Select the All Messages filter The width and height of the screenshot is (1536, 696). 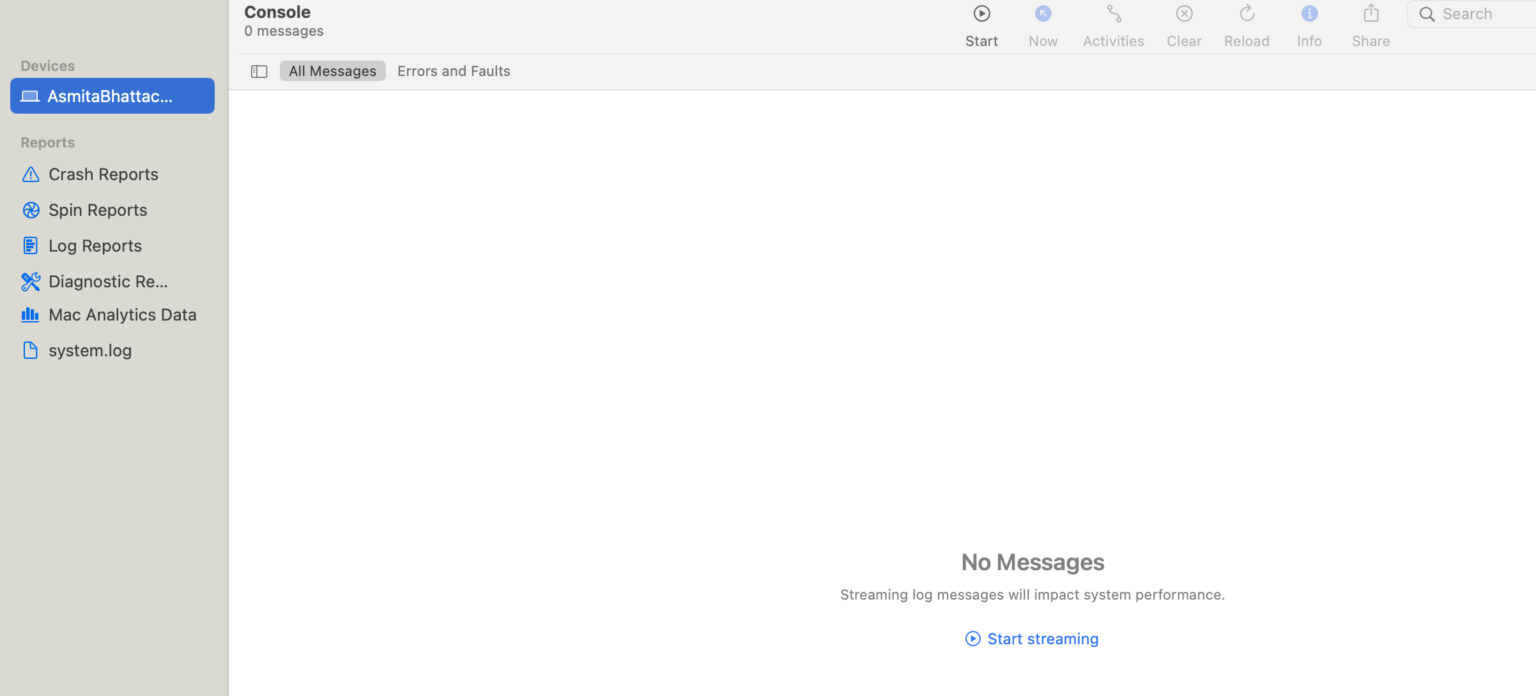pyautogui.click(x=332, y=71)
